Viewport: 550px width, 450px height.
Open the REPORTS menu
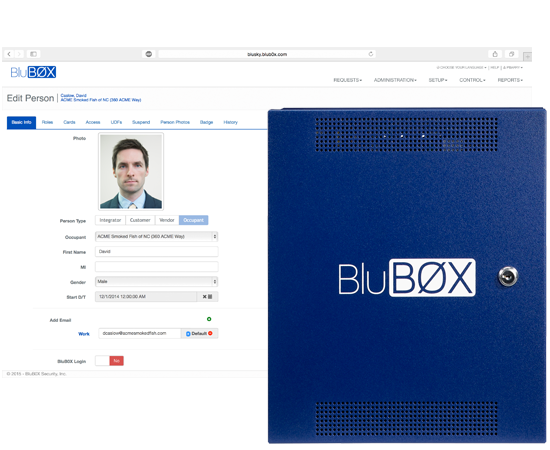click(510, 80)
